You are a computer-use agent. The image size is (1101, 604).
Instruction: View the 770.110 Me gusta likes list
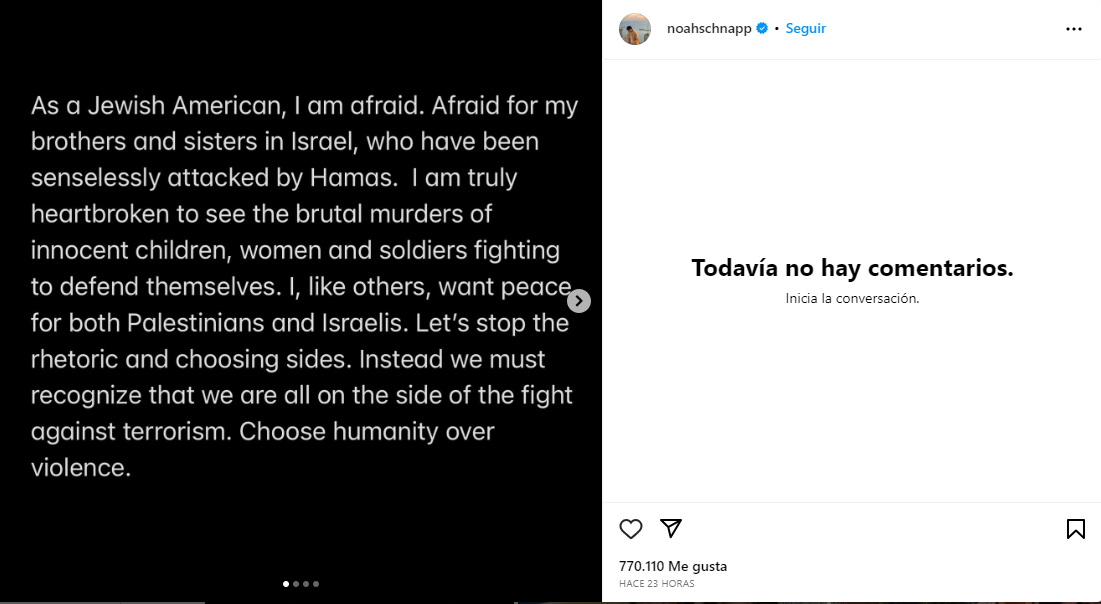[x=673, y=566]
